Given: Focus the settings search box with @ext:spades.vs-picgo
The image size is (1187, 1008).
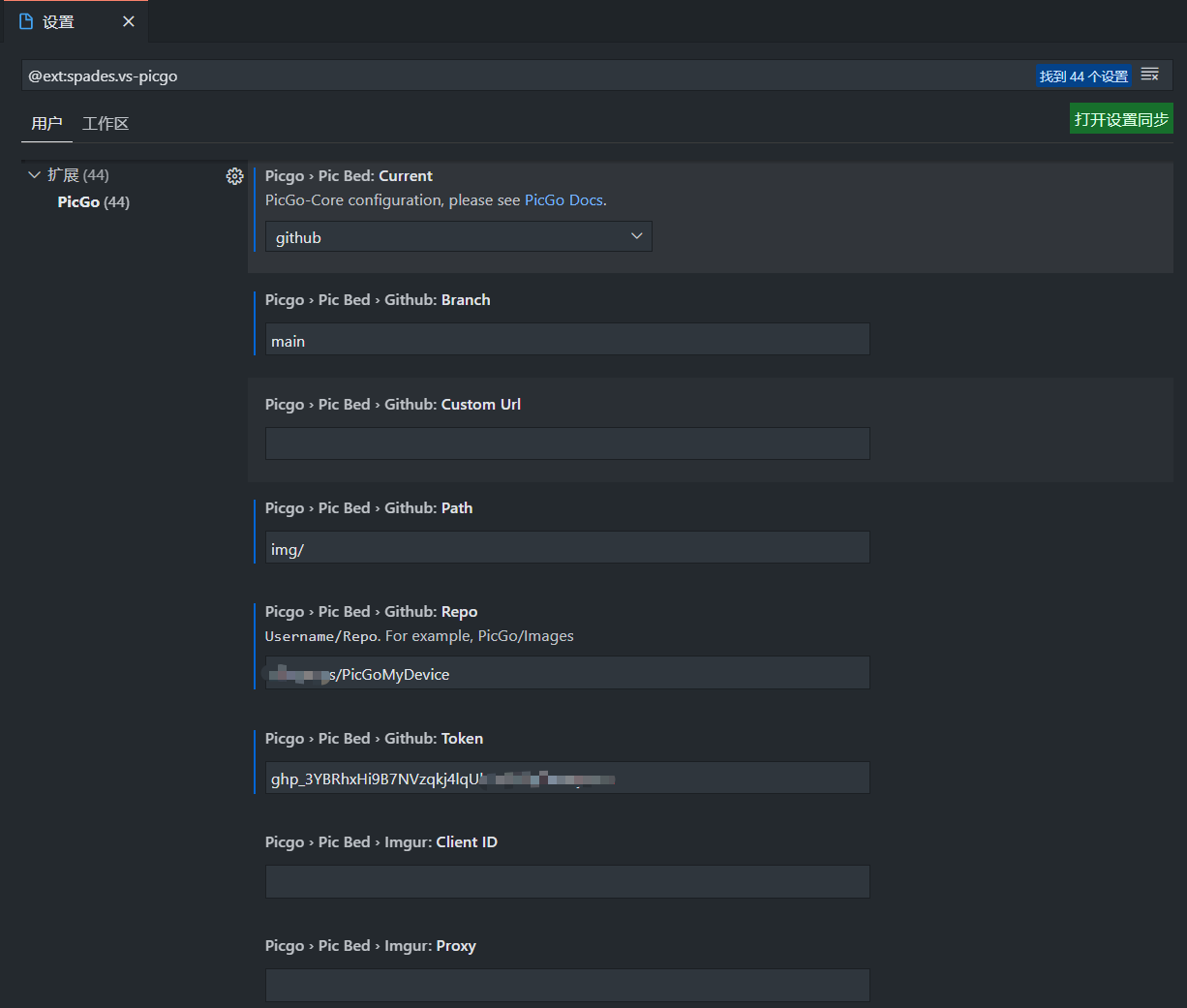Looking at the screenshot, I should tap(528, 76).
